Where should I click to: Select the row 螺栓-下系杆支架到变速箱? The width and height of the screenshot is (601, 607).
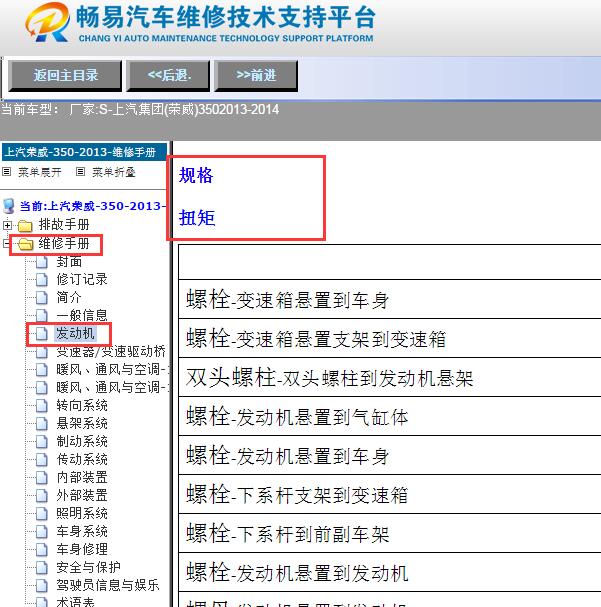click(x=390, y=495)
